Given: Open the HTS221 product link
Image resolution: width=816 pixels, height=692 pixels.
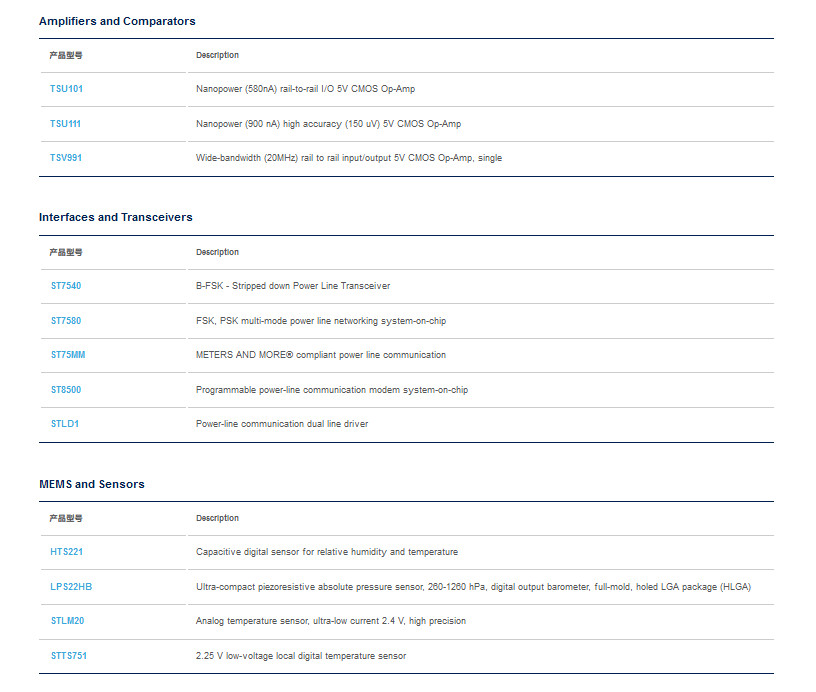Looking at the screenshot, I should click(67, 552).
